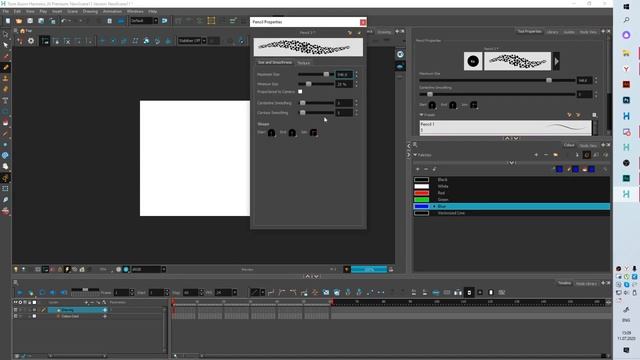Open the Windows menu
The width and height of the screenshot is (640, 360).
135,11
